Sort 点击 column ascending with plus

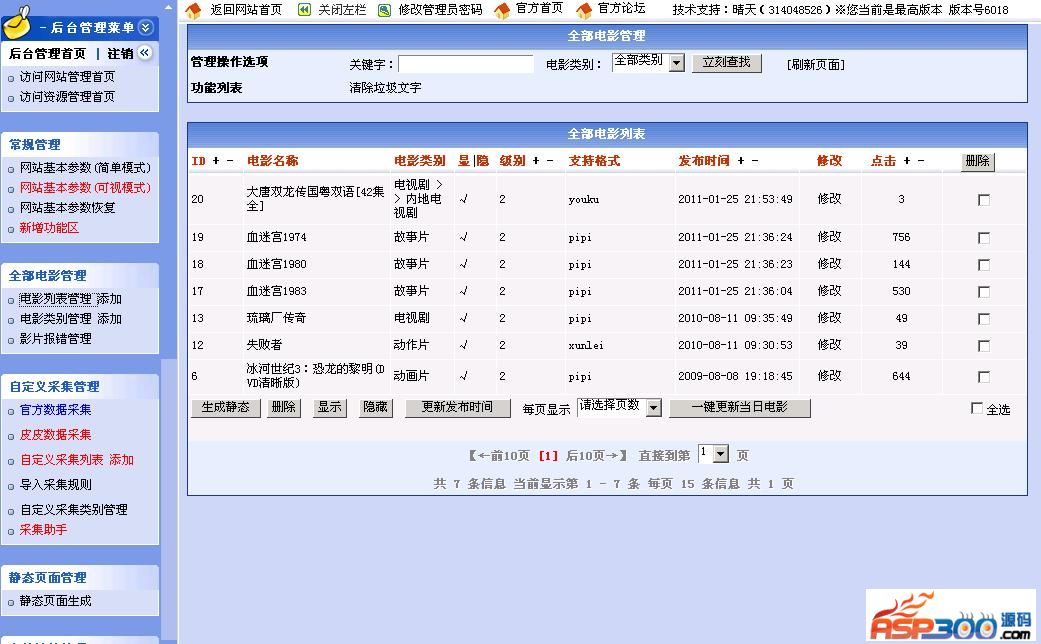[907, 161]
